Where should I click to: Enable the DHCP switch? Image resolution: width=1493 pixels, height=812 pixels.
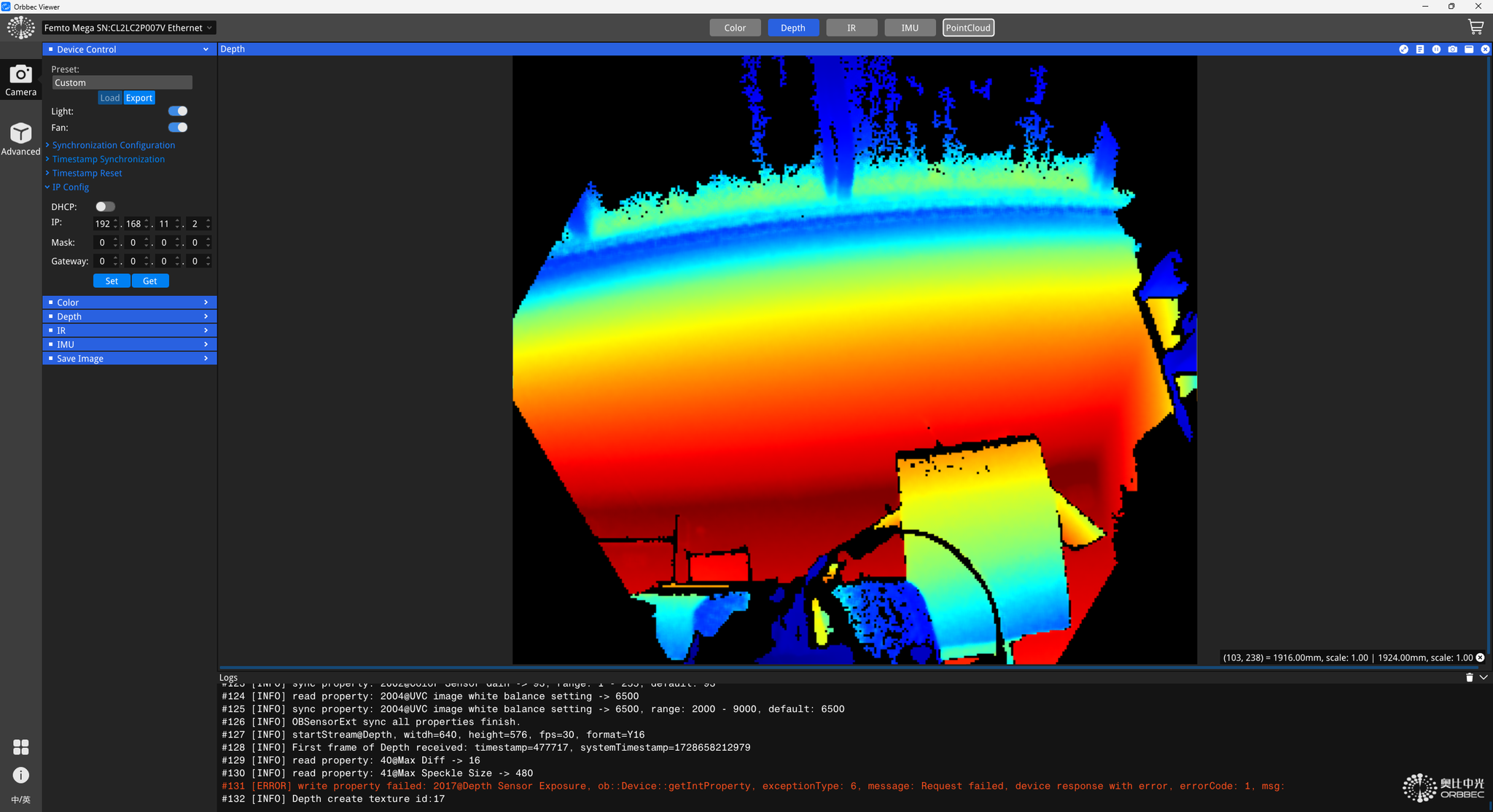(x=105, y=207)
